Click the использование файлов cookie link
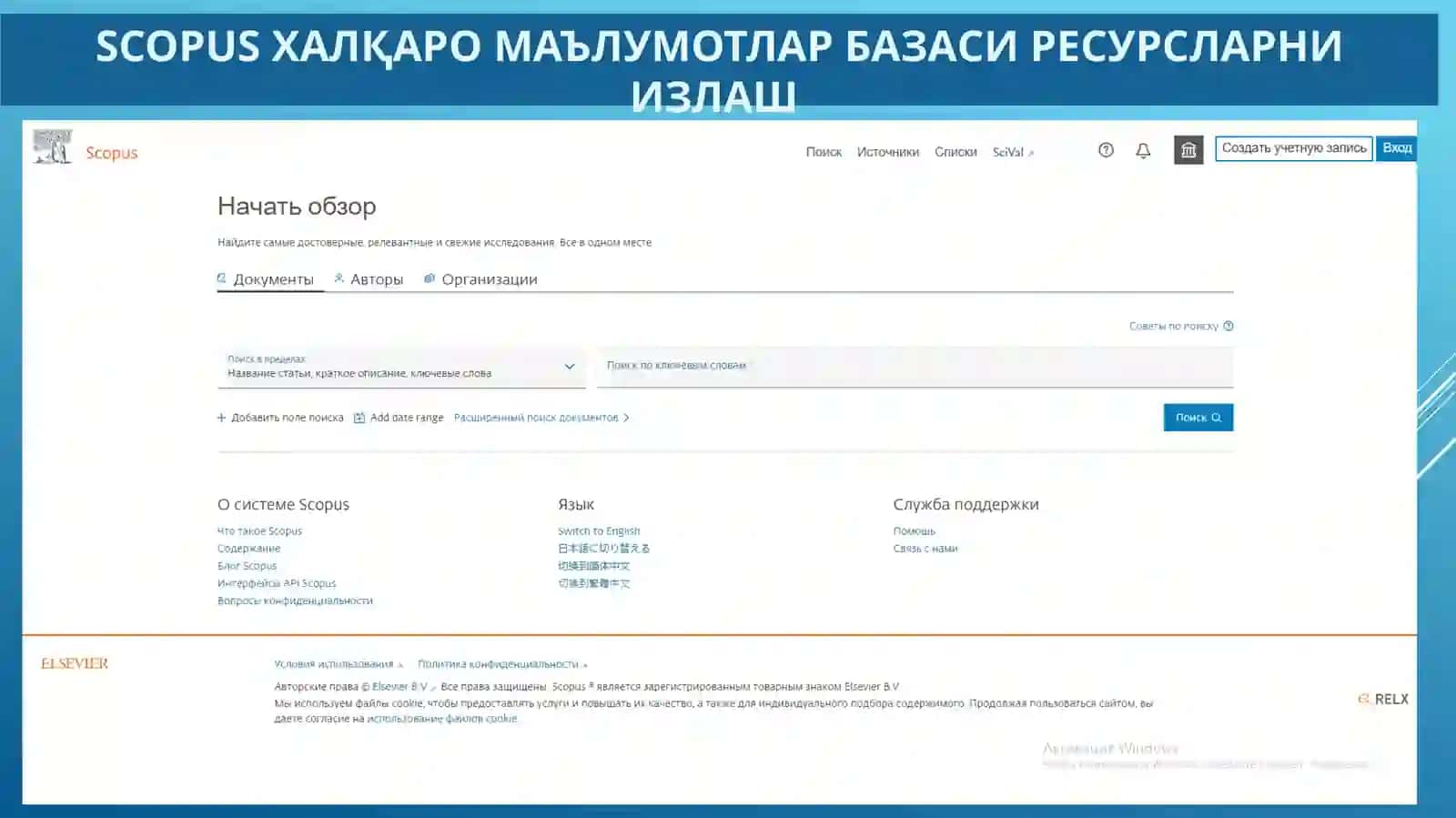The width and height of the screenshot is (1456, 818). pos(441,719)
